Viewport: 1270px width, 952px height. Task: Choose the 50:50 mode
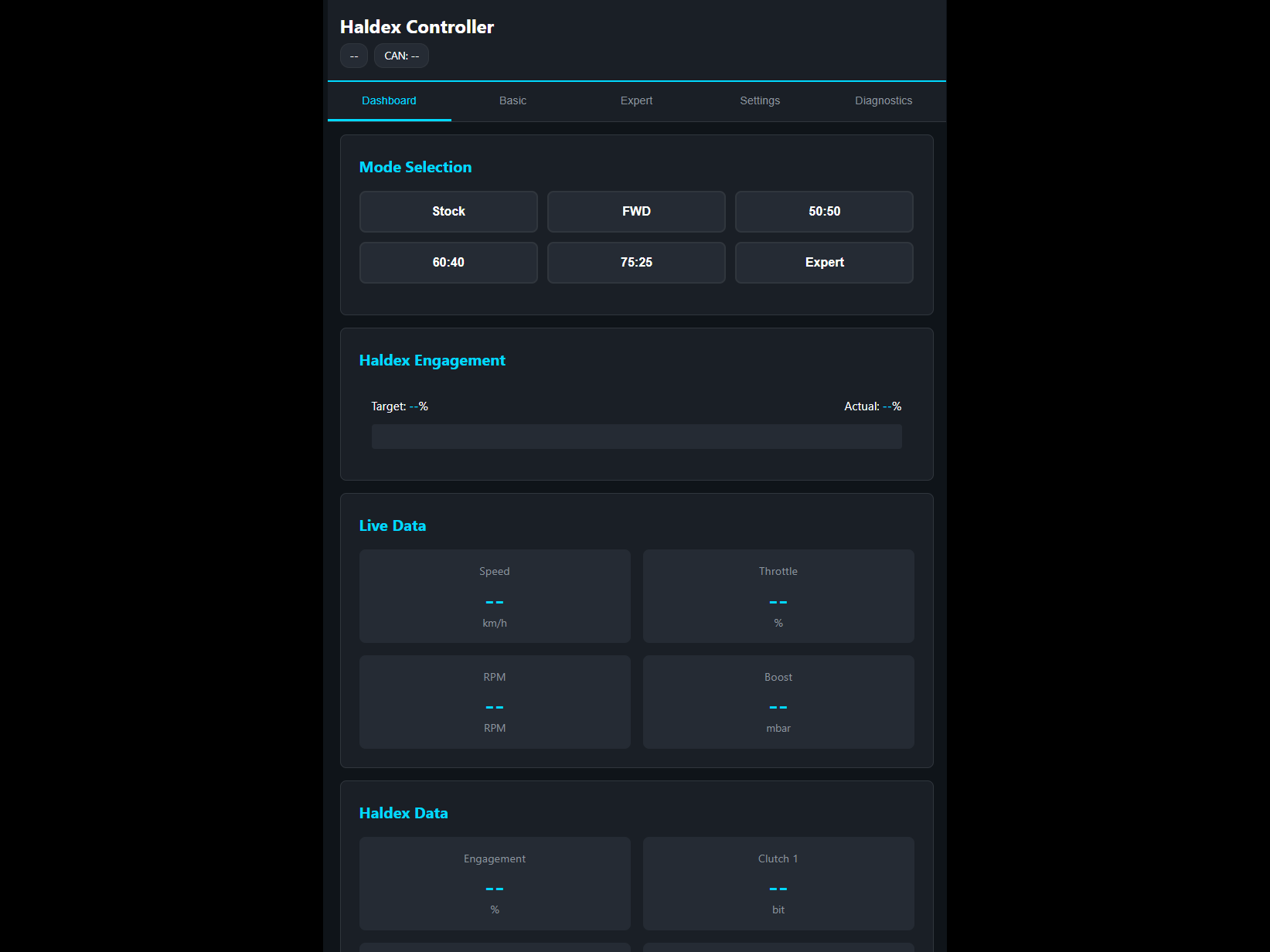[824, 212]
